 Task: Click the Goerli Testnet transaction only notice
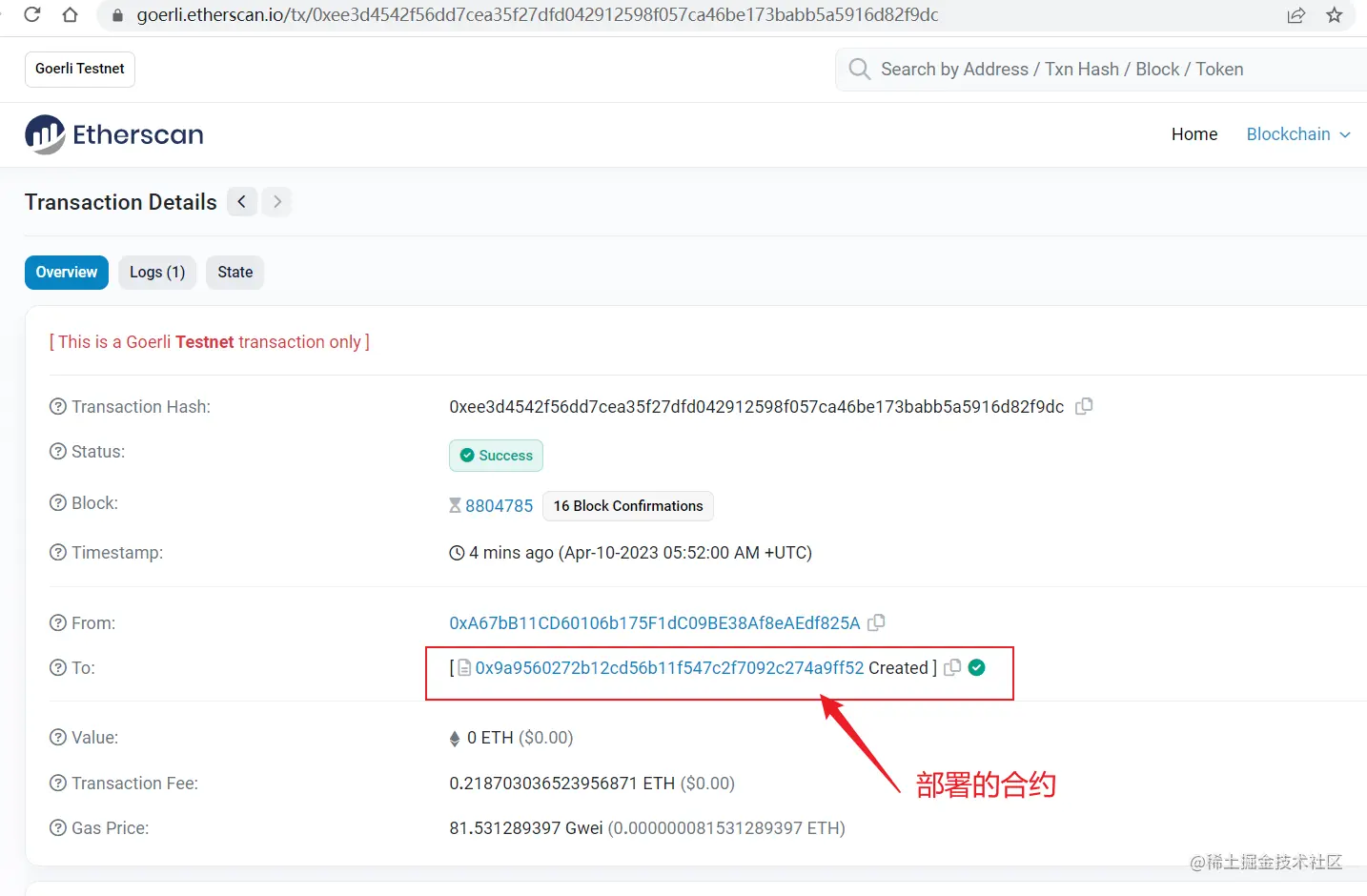210,341
